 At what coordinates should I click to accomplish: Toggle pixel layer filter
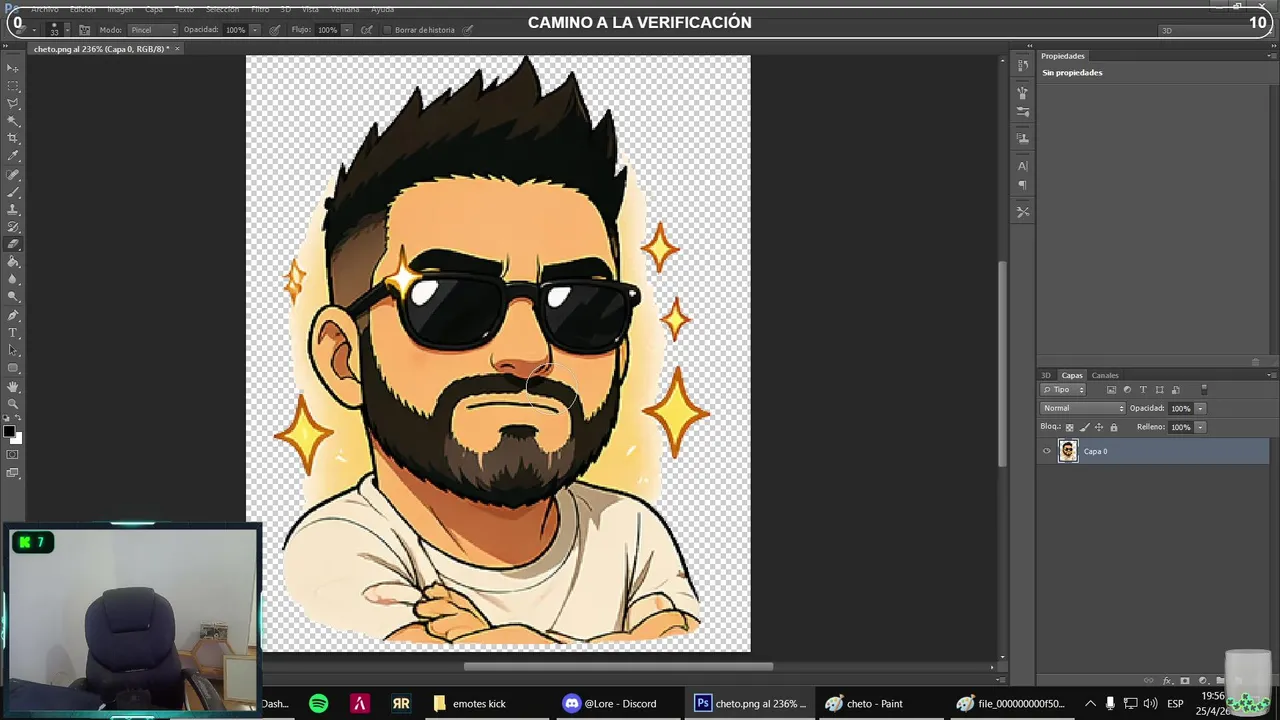[x=1111, y=390]
